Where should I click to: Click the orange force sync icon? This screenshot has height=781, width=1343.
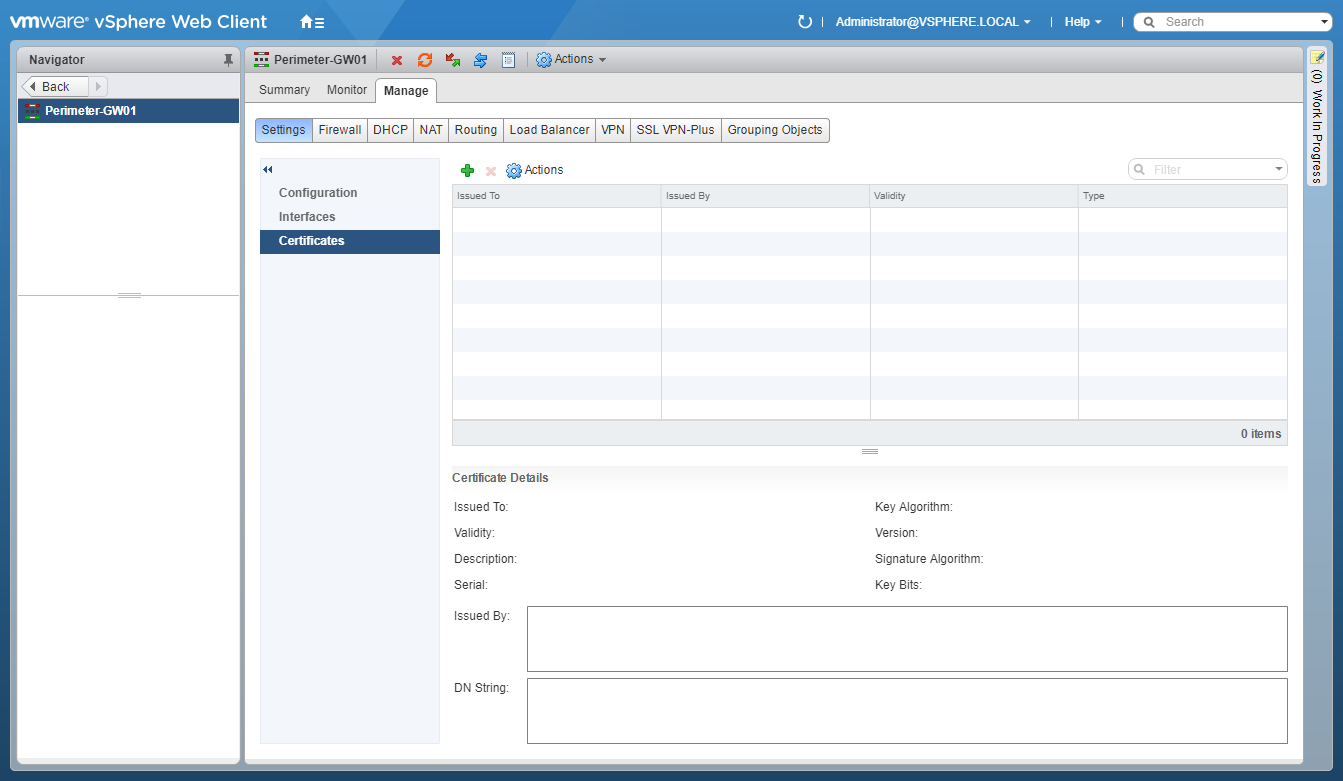(425, 60)
